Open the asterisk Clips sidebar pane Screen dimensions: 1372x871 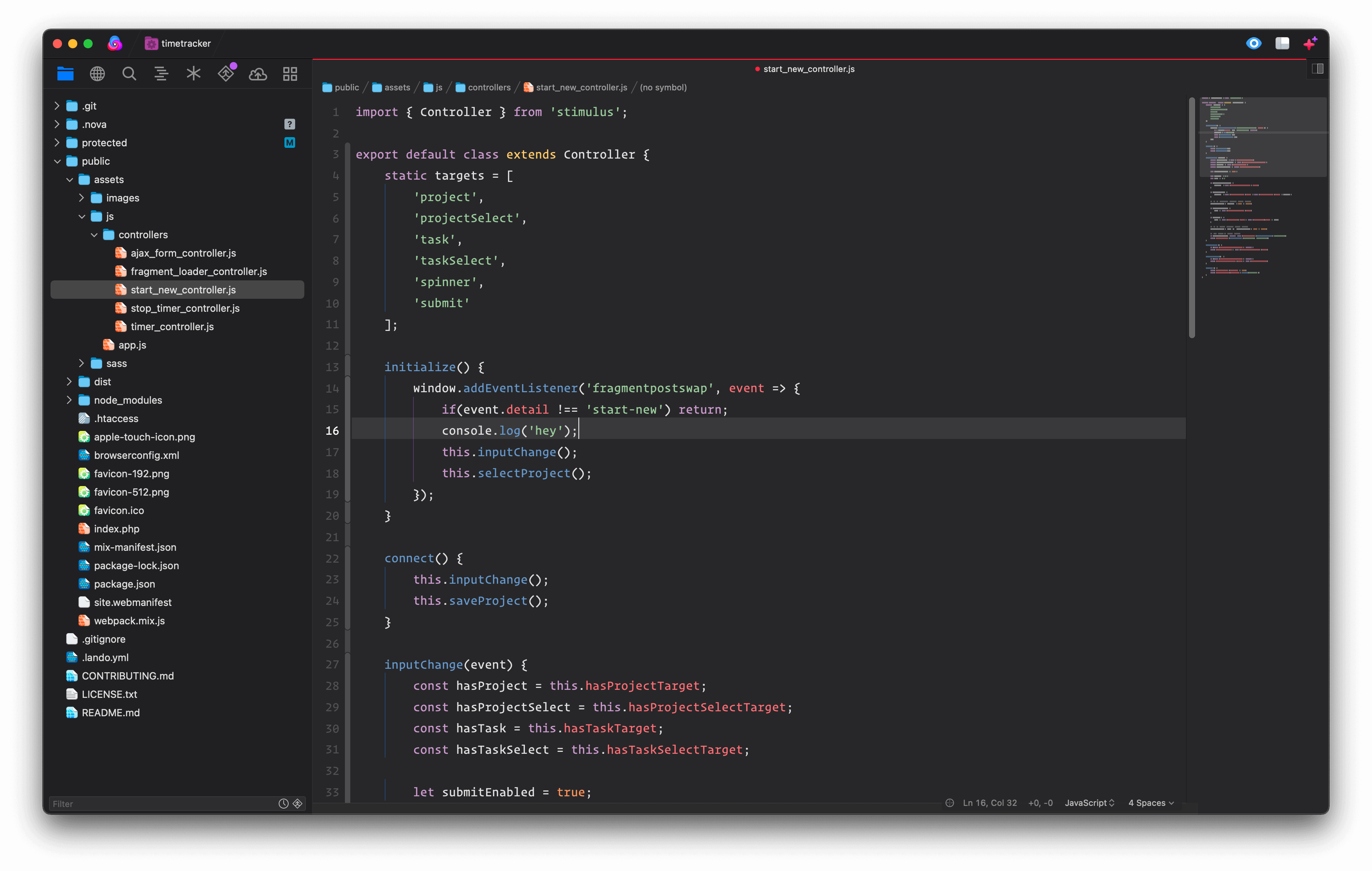tap(194, 74)
